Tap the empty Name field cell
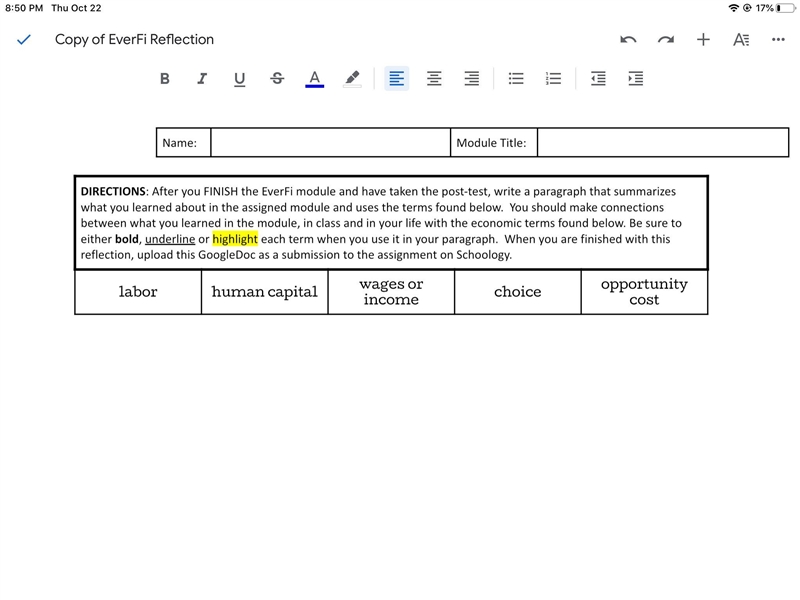 click(331, 142)
